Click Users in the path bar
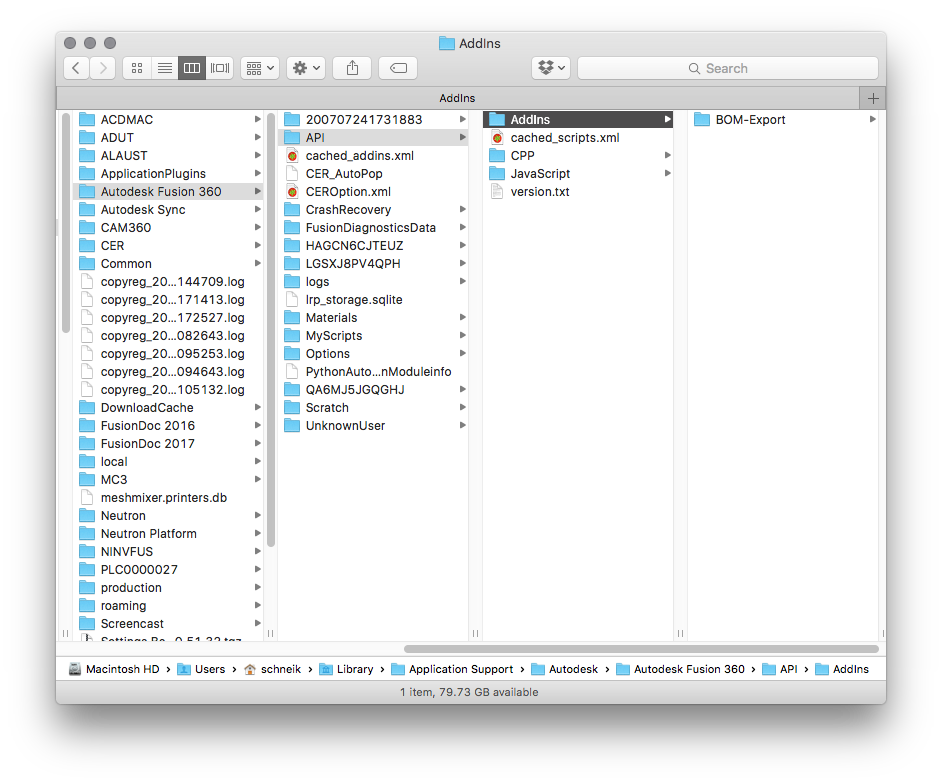The width and height of the screenshot is (942, 784). click(x=201, y=669)
